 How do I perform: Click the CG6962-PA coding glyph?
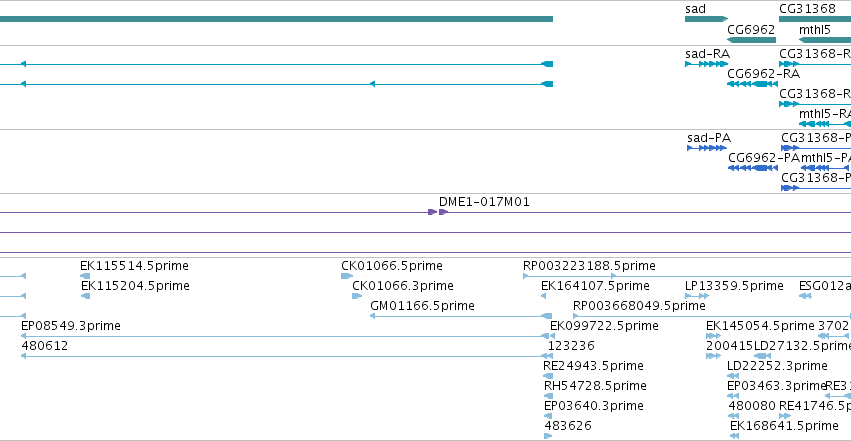[x=753, y=168]
